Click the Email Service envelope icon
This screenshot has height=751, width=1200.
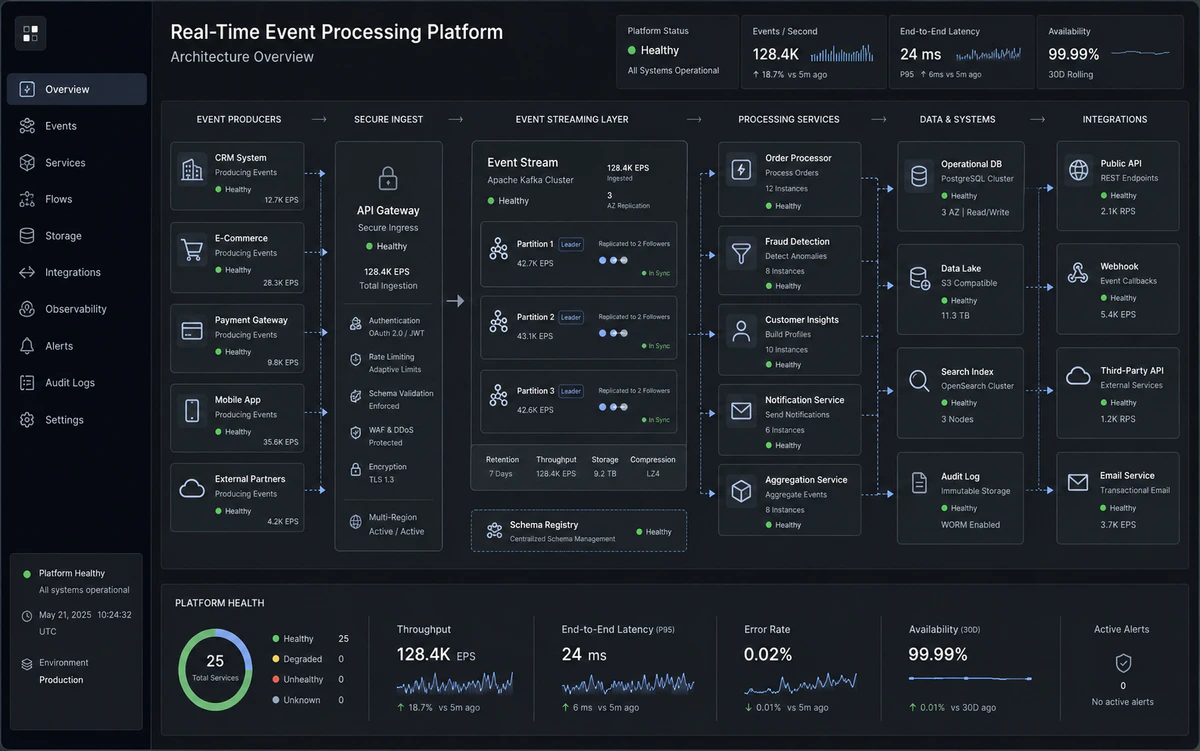point(1078,483)
